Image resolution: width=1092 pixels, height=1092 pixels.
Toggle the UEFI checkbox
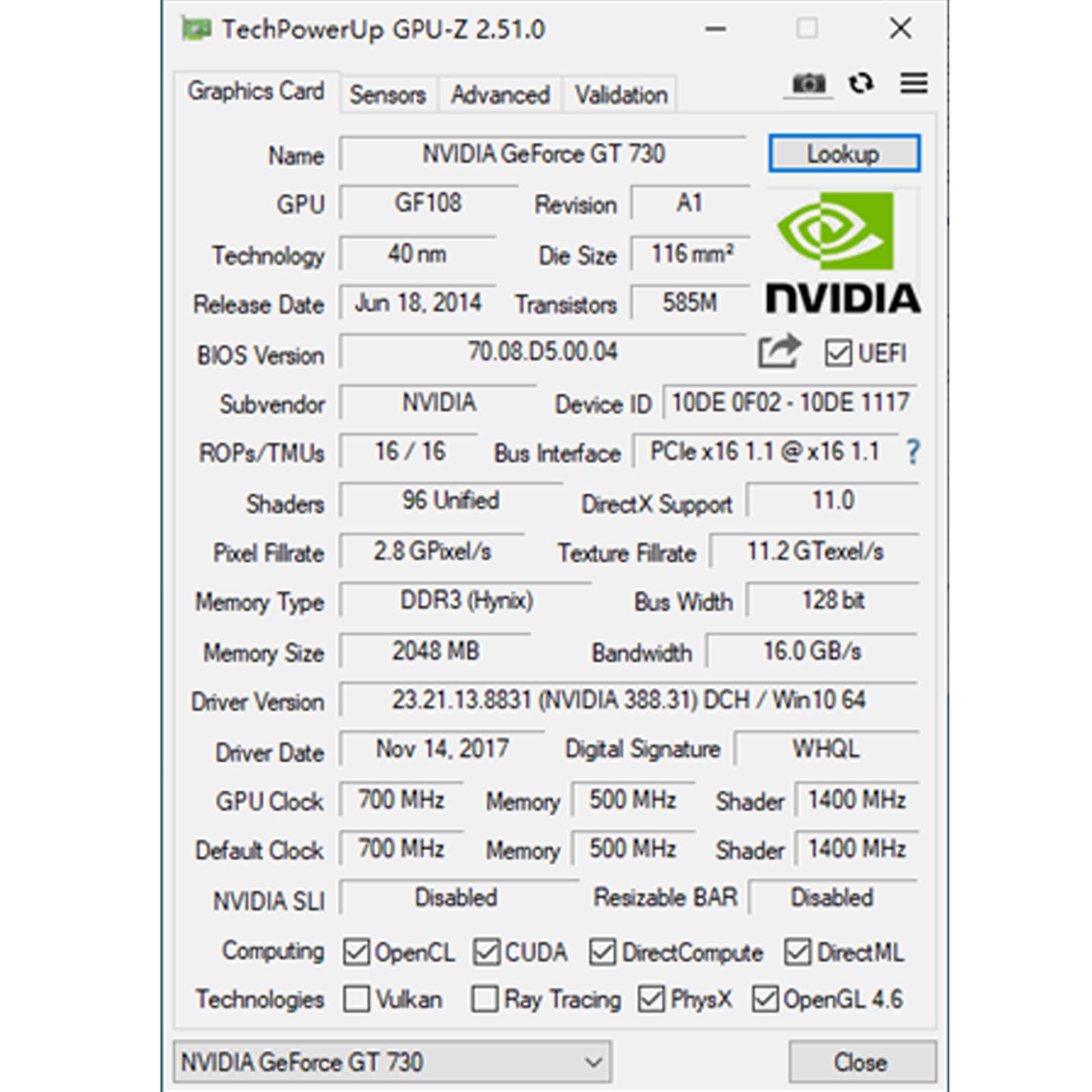point(838,353)
